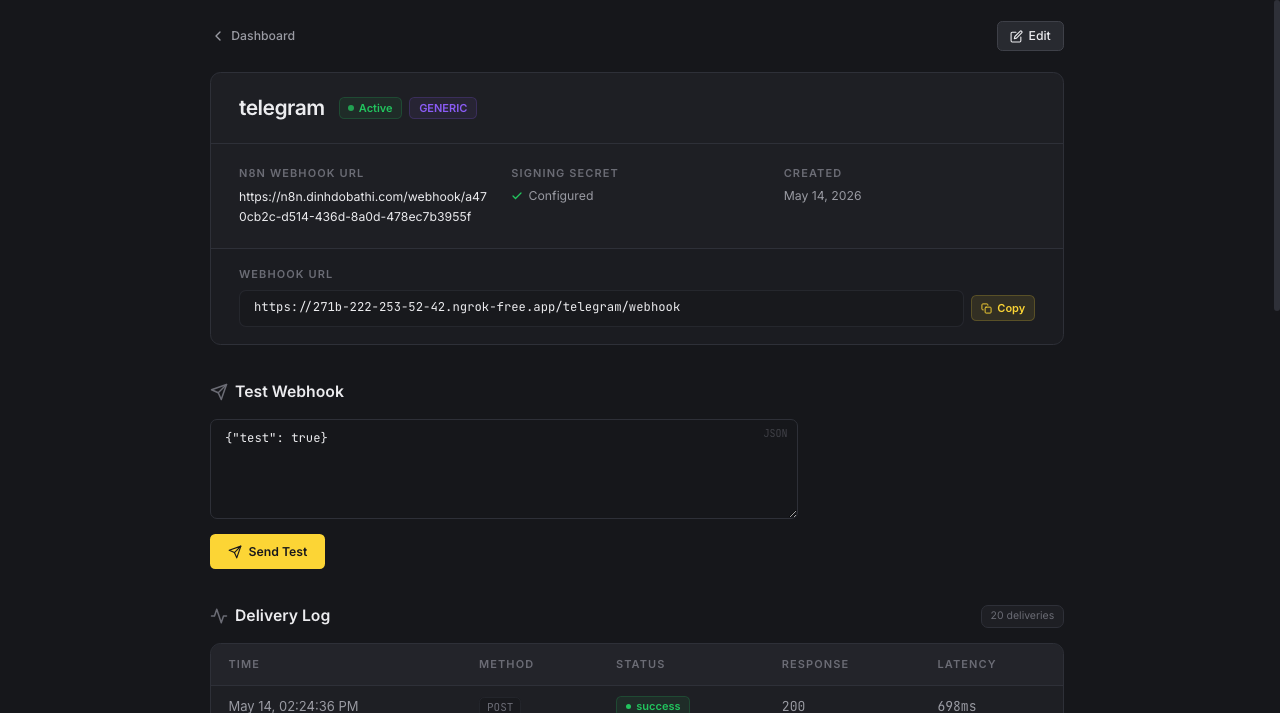The width and height of the screenshot is (1280, 713).
Task: Click the GENERIC type badge
Action: pyautogui.click(x=443, y=108)
